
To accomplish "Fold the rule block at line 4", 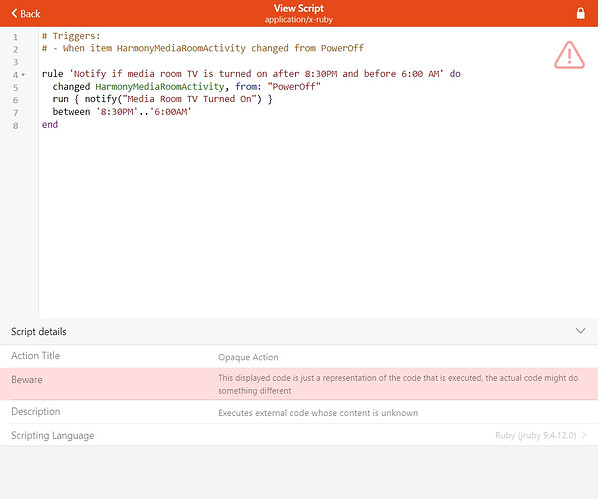I will click(x=23, y=75).
